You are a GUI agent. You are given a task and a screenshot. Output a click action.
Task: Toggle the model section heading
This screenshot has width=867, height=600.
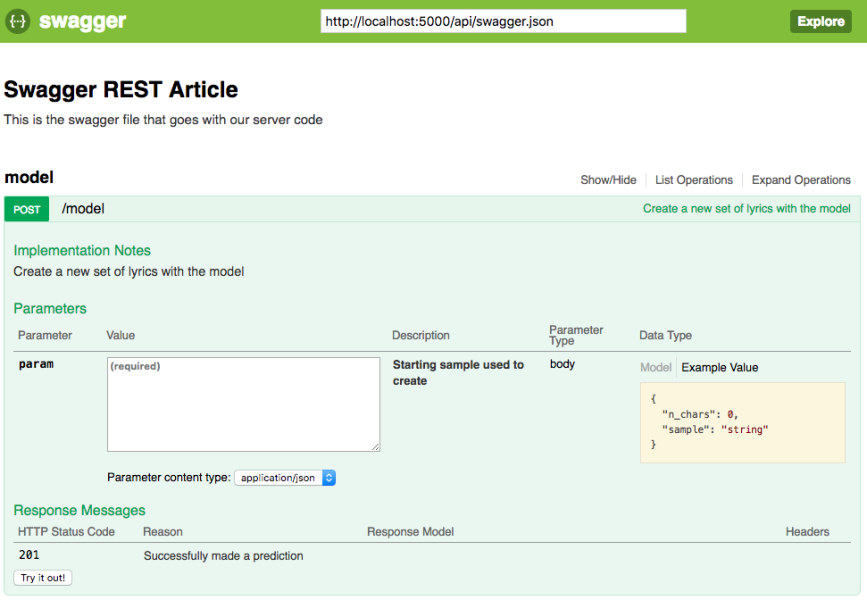tap(29, 178)
